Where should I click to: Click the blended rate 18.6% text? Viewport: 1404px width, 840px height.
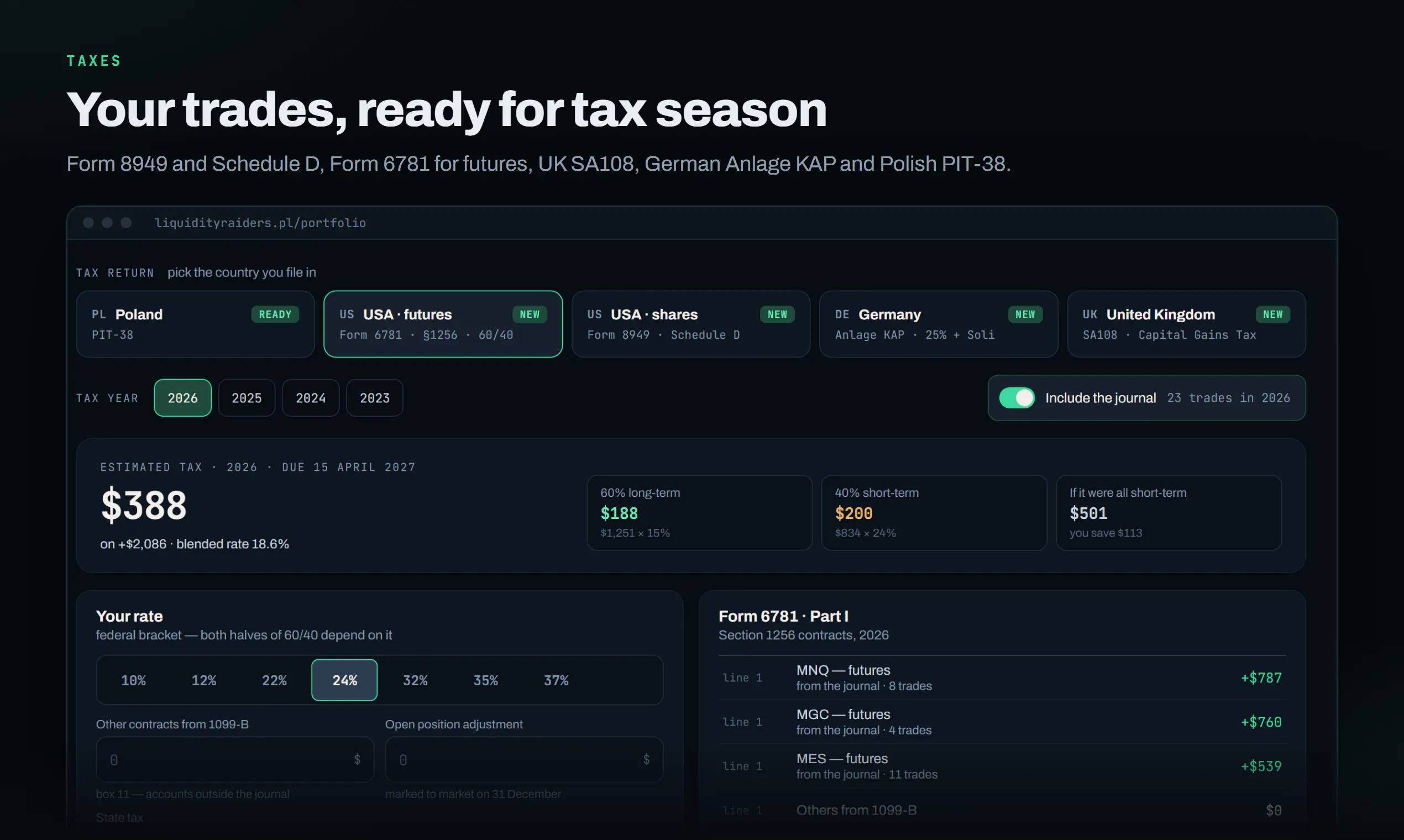233,544
